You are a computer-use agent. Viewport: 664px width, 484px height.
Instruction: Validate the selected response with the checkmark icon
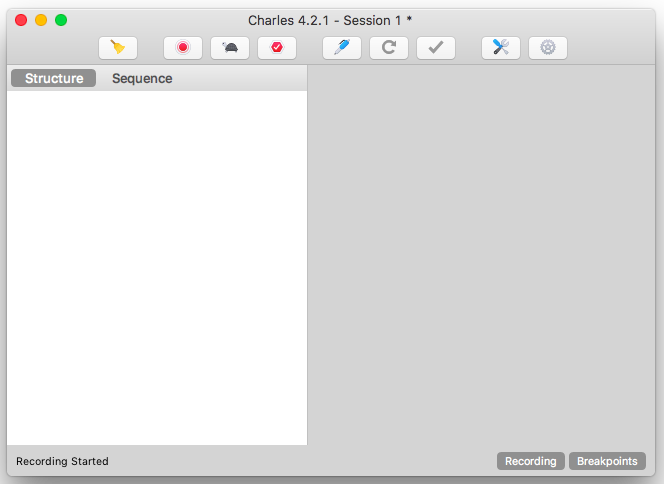coord(436,47)
